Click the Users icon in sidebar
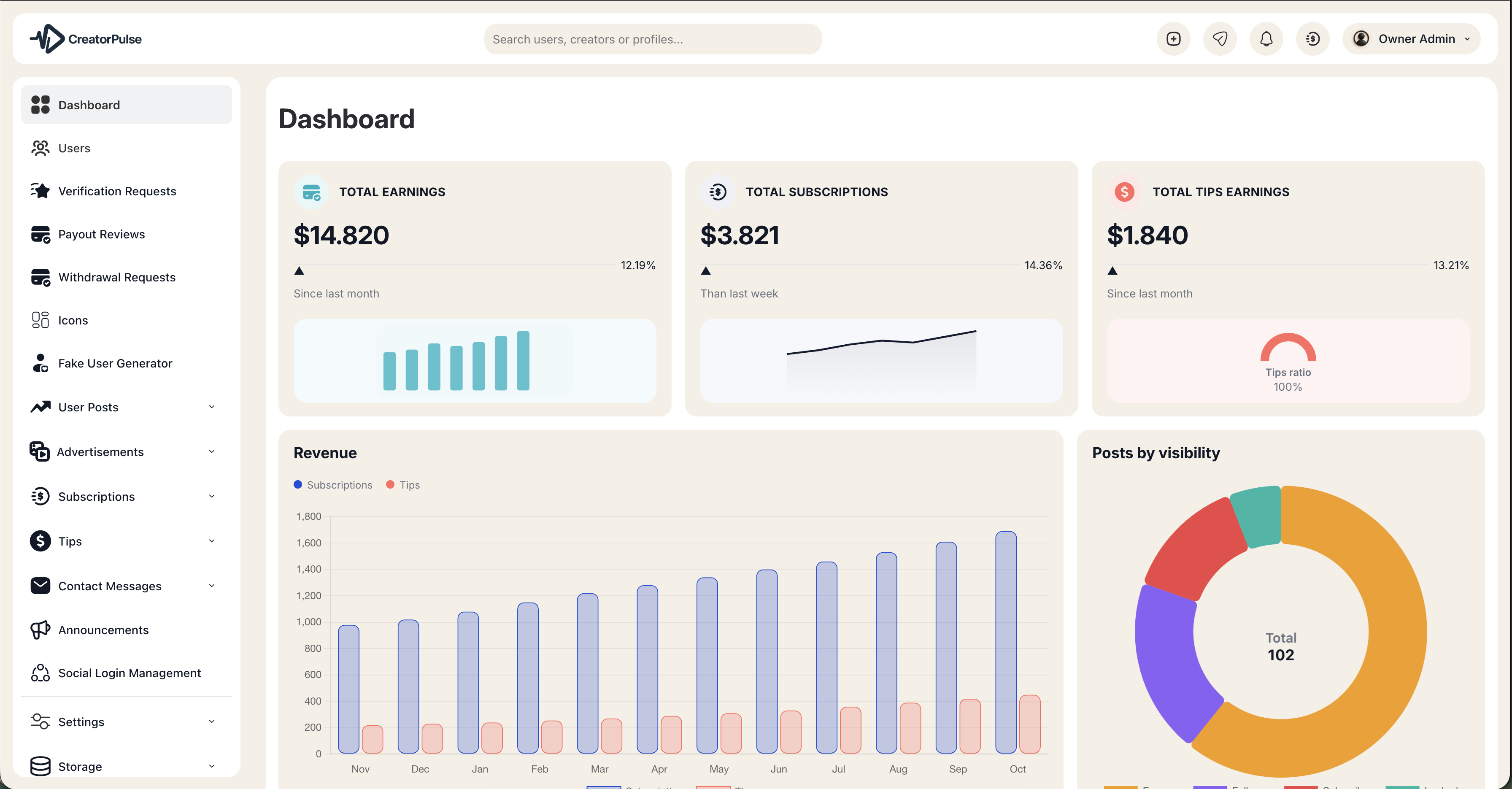The image size is (1512, 789). 40,148
